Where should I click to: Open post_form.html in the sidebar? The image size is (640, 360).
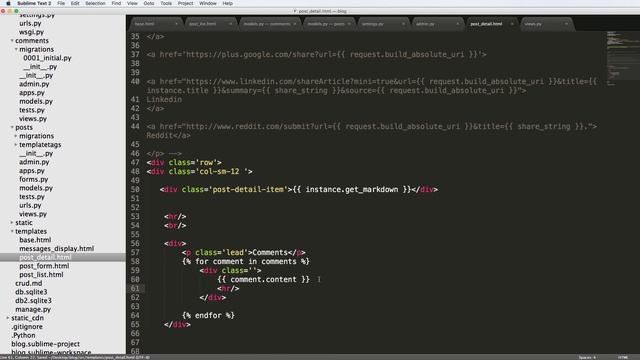click(x=44, y=266)
